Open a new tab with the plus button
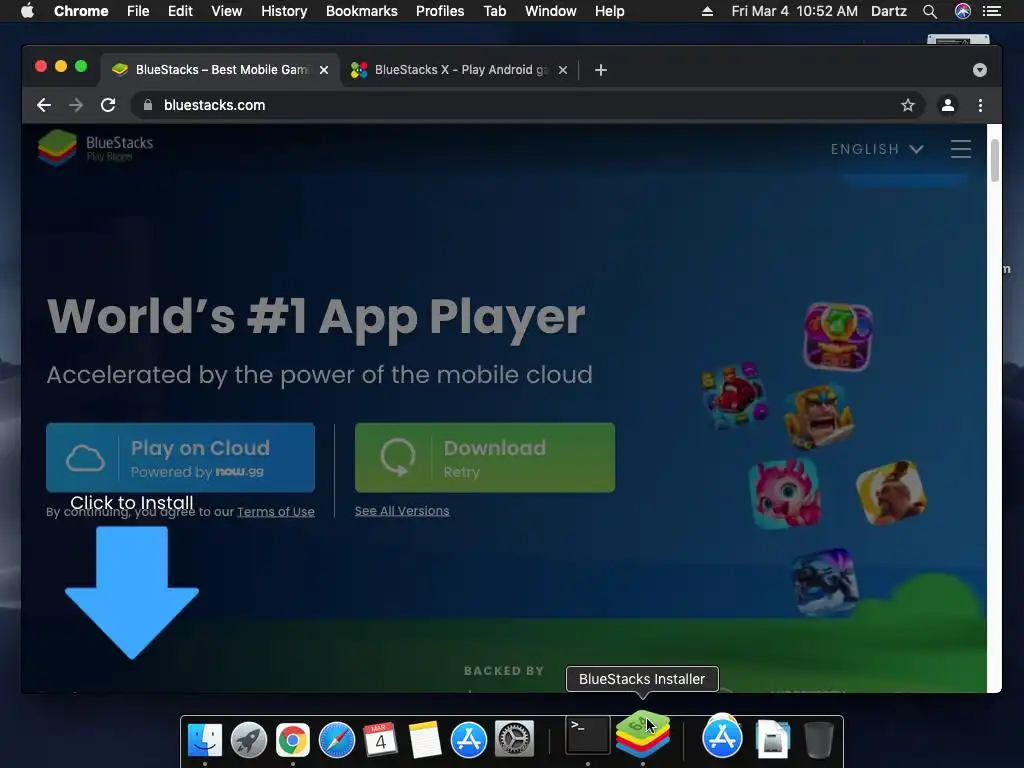The height and width of the screenshot is (768, 1024). point(601,70)
